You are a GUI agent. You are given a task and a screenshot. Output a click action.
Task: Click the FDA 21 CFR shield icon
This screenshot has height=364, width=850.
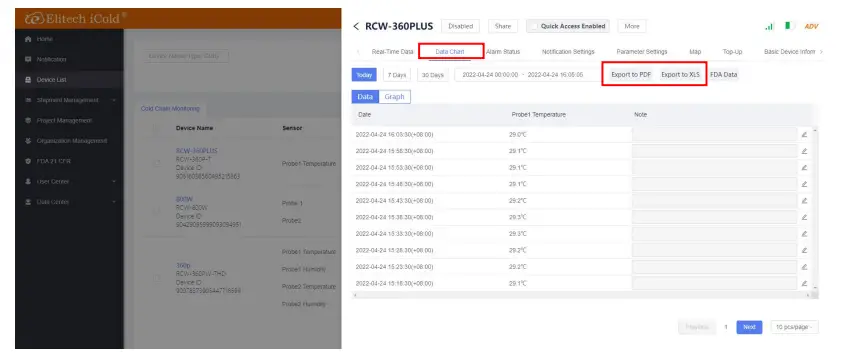[x=28, y=161]
